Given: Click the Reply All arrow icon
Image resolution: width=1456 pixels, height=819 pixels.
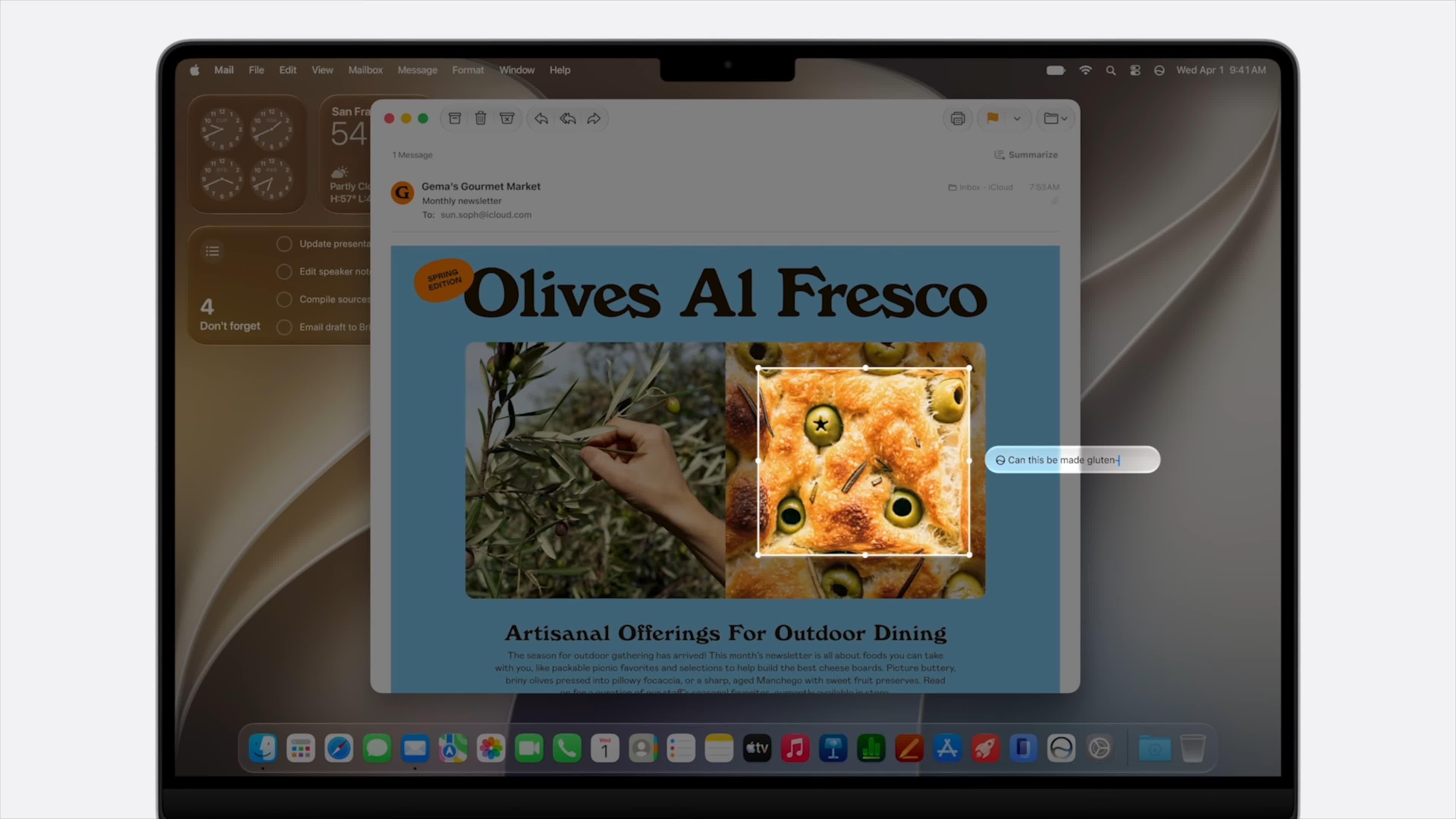Looking at the screenshot, I should point(568,118).
